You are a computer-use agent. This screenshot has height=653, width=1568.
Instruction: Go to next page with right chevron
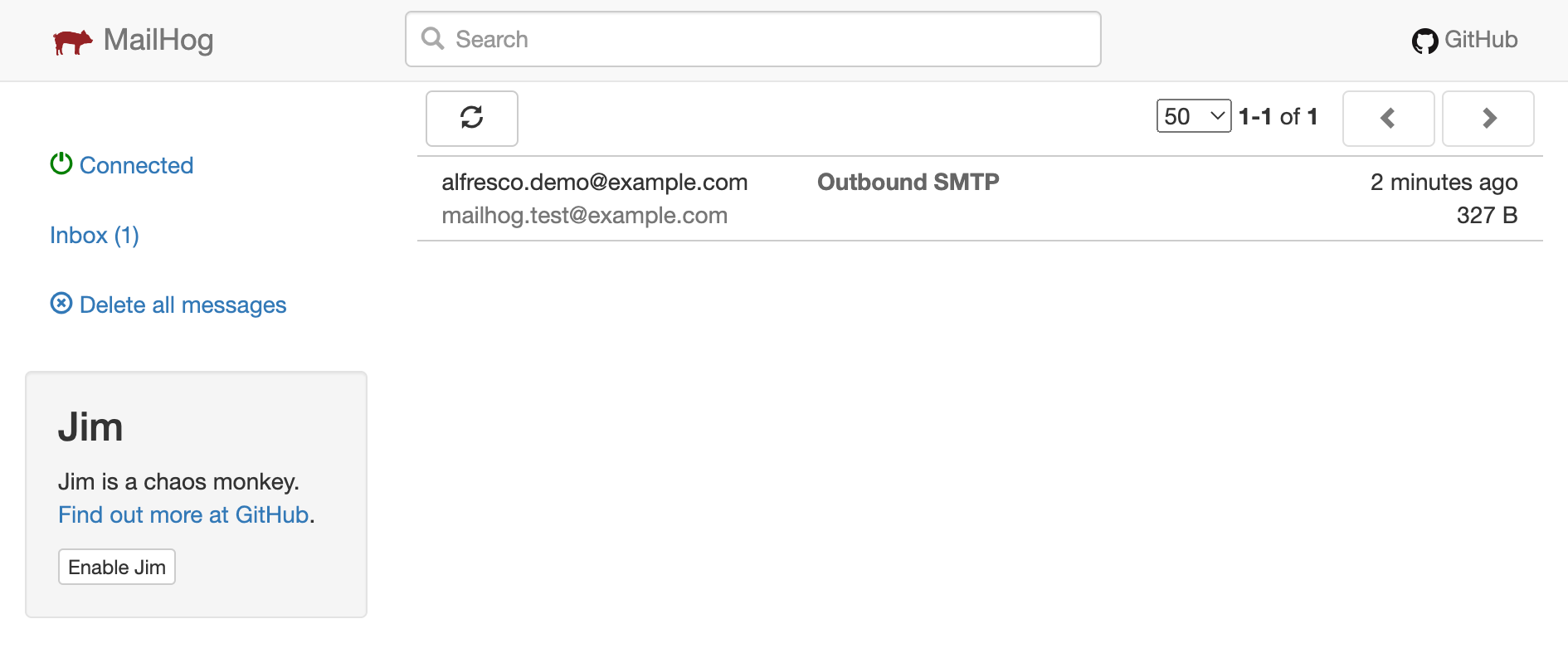[1488, 118]
